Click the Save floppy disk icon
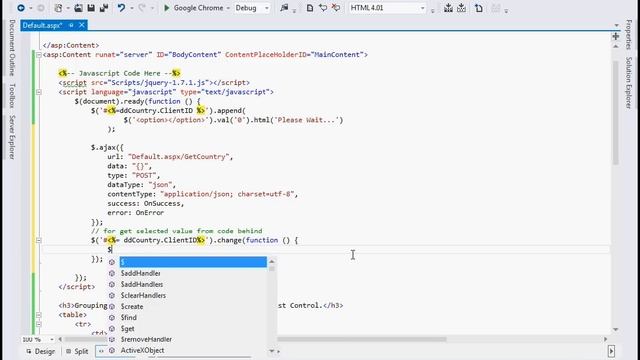The image size is (640, 360). 91,8
